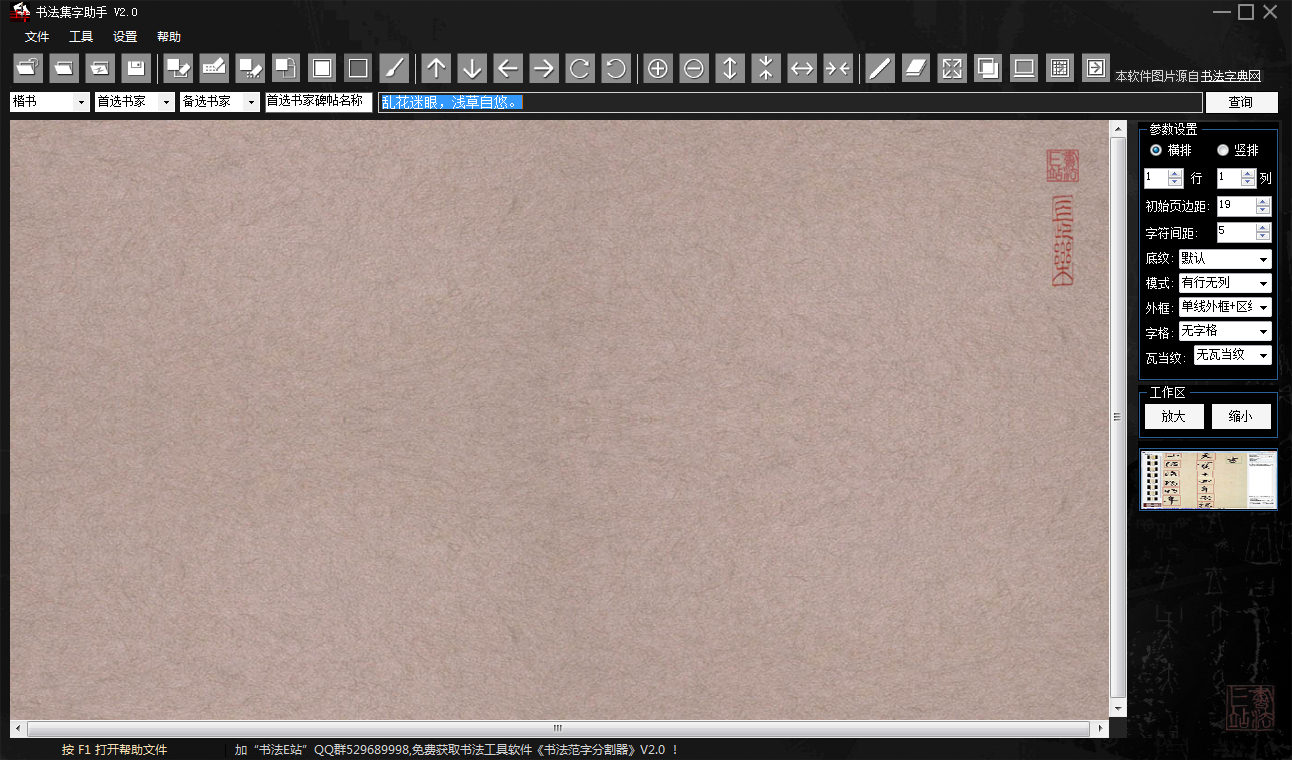The width and height of the screenshot is (1292, 760).
Task: Open the 工具 menu
Action: (81, 37)
